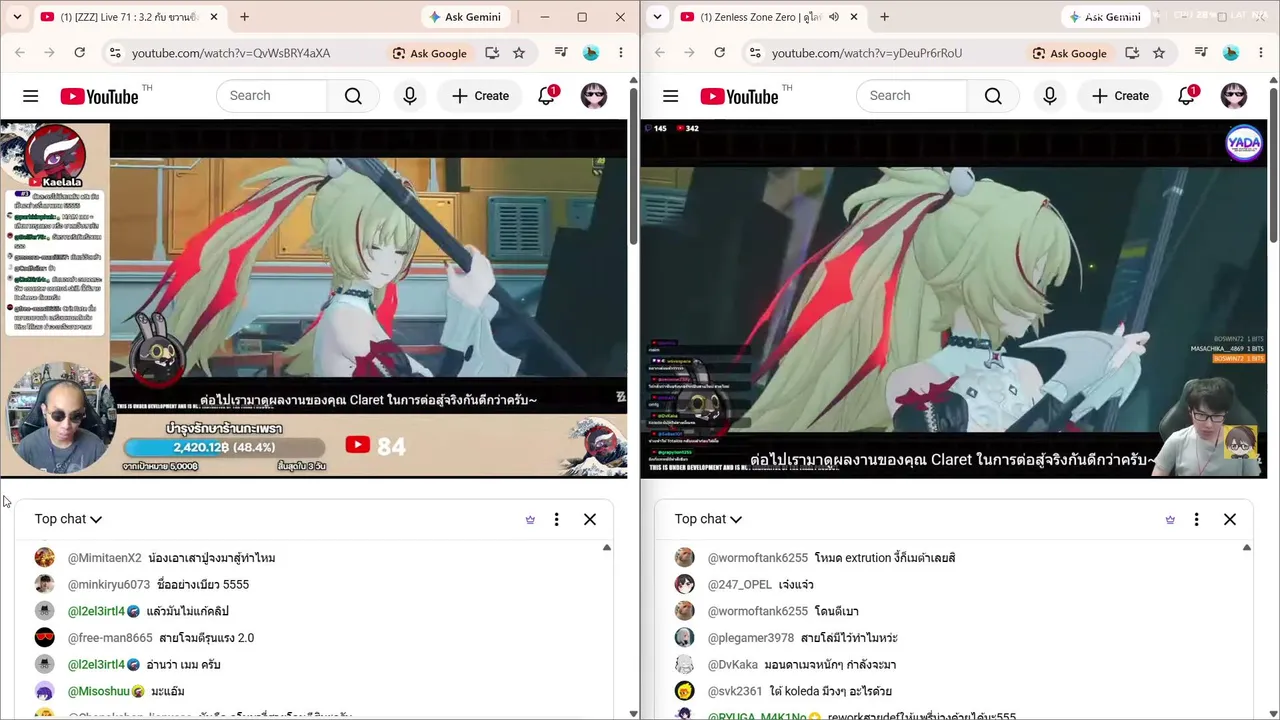The height and width of the screenshot is (720, 1280).
Task: Open a new tab in right window
Action: click(x=884, y=17)
